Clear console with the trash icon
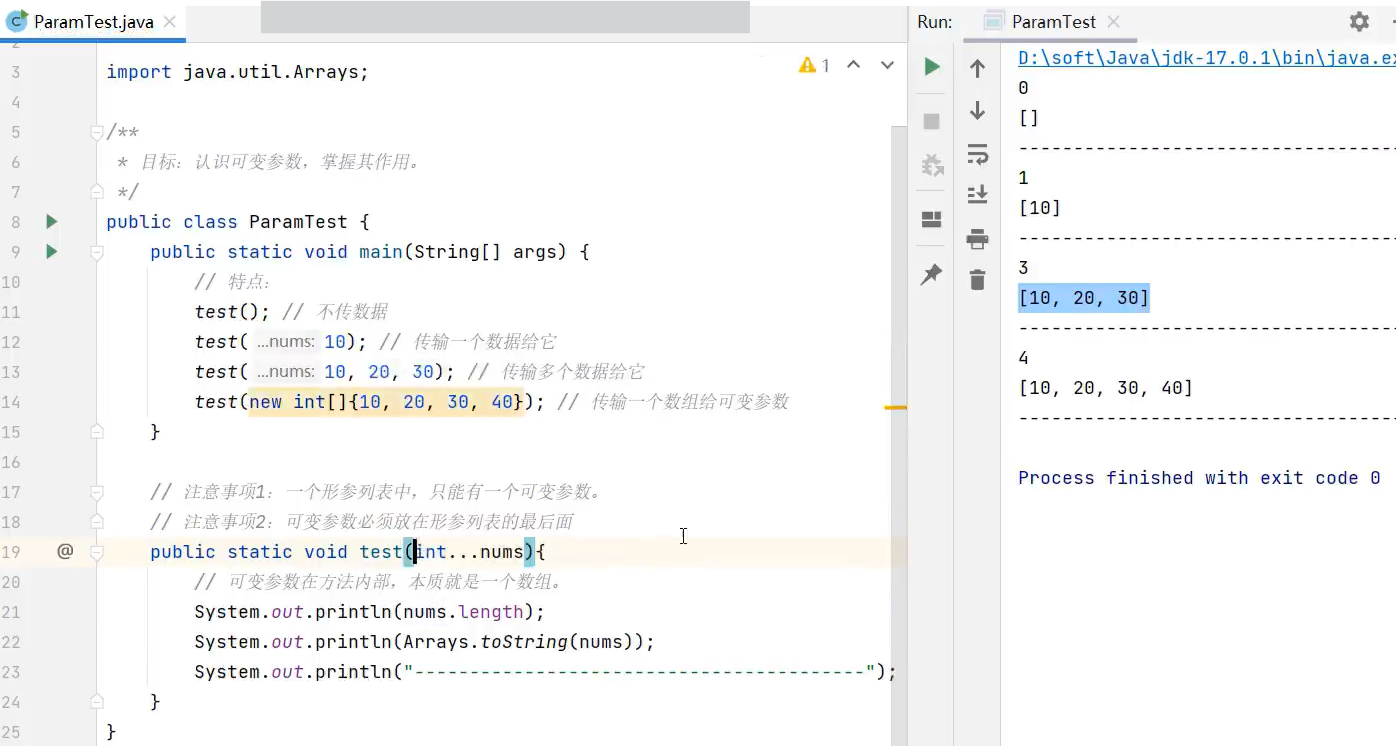The image size is (1396, 746). [x=978, y=280]
